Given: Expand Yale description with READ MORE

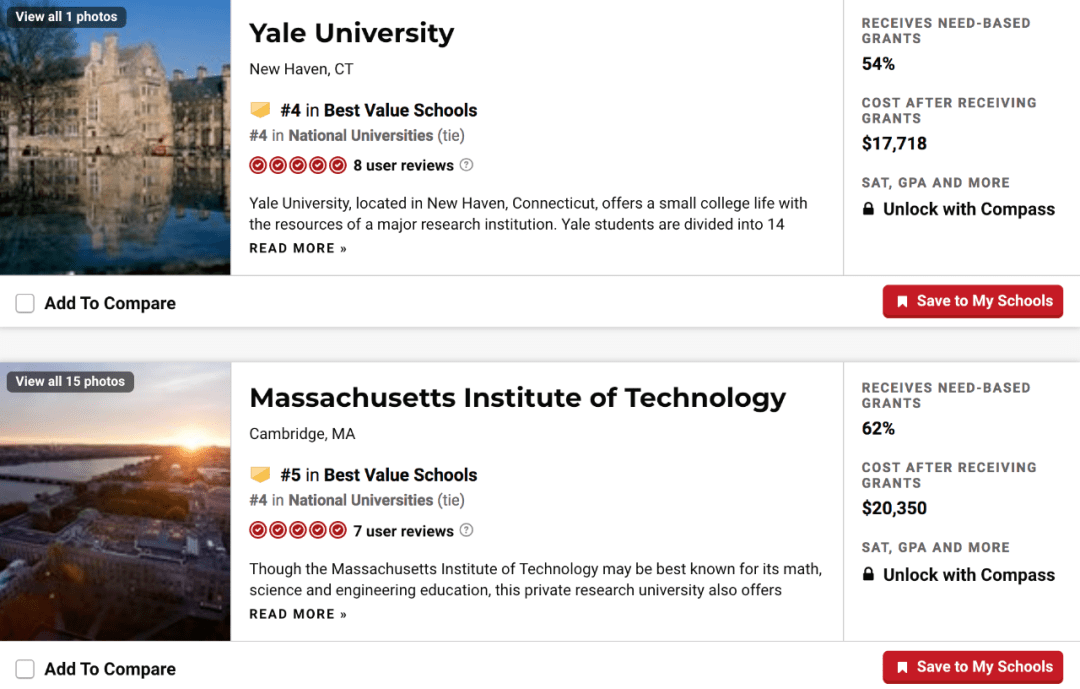Looking at the screenshot, I should coord(298,248).
